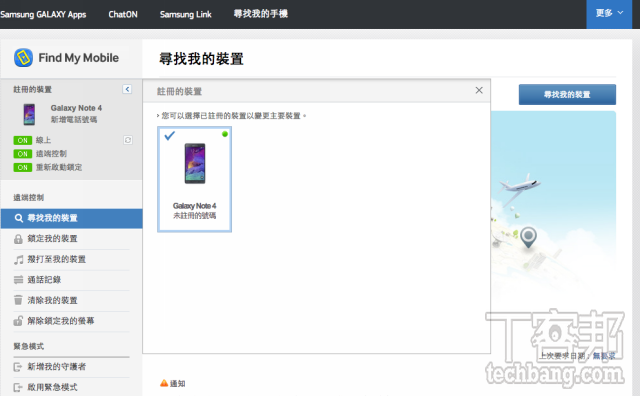Select the Galaxy Note 4 device card
The width and height of the screenshot is (640, 396).
194,179
